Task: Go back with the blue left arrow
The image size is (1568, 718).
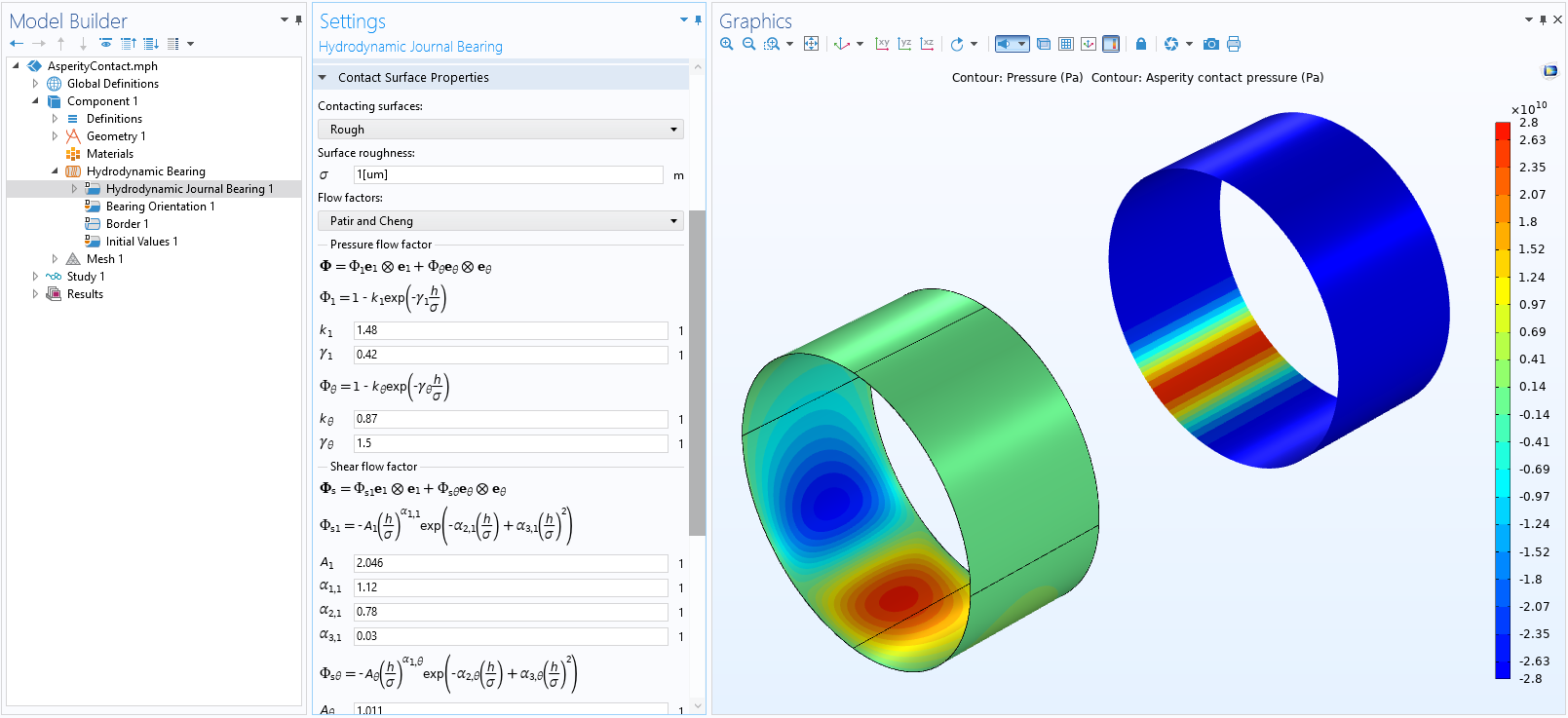Action: [x=17, y=44]
